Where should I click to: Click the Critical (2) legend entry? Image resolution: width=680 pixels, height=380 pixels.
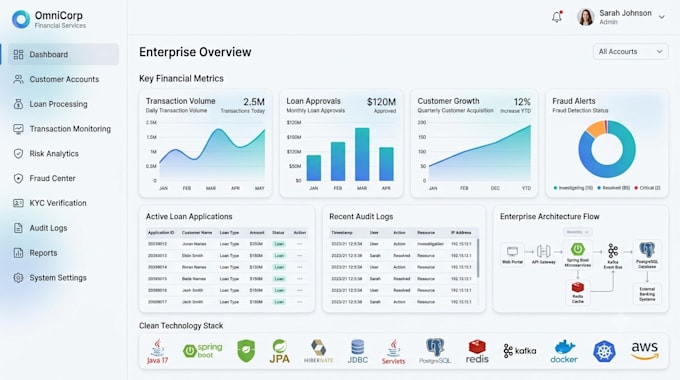click(647, 188)
